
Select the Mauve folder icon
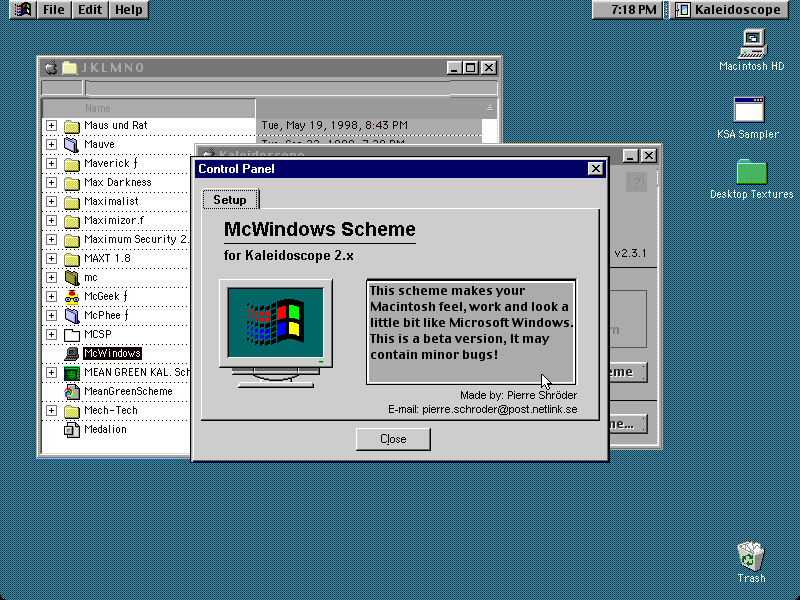point(72,144)
